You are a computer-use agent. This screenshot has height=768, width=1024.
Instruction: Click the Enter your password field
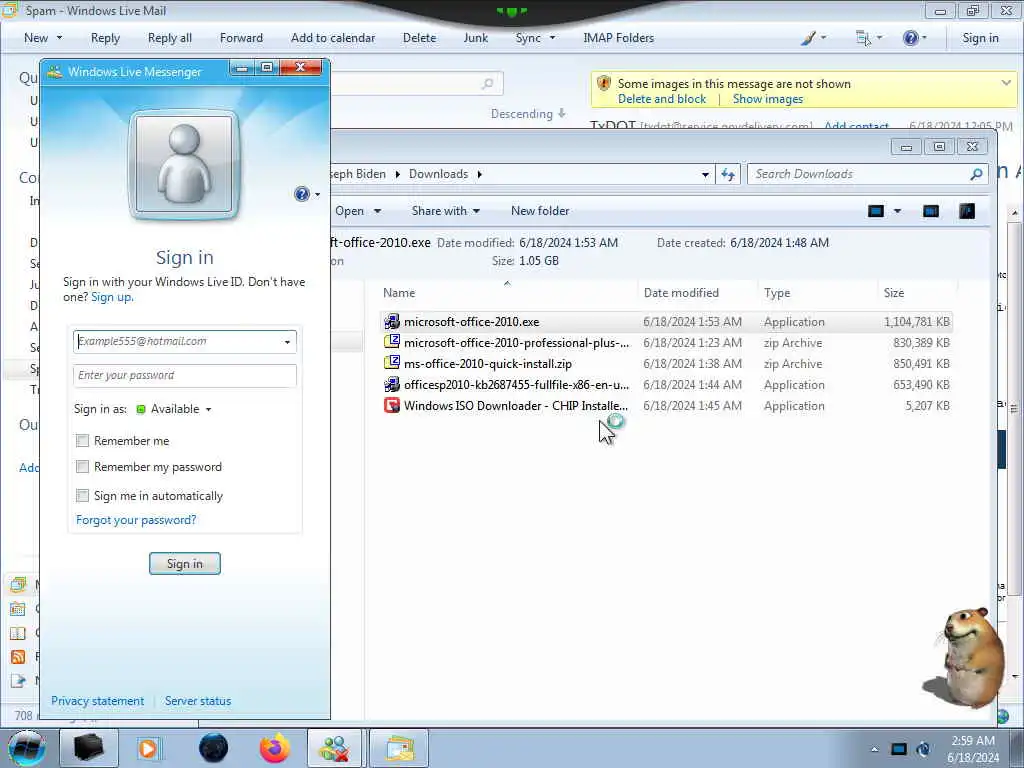coord(185,376)
